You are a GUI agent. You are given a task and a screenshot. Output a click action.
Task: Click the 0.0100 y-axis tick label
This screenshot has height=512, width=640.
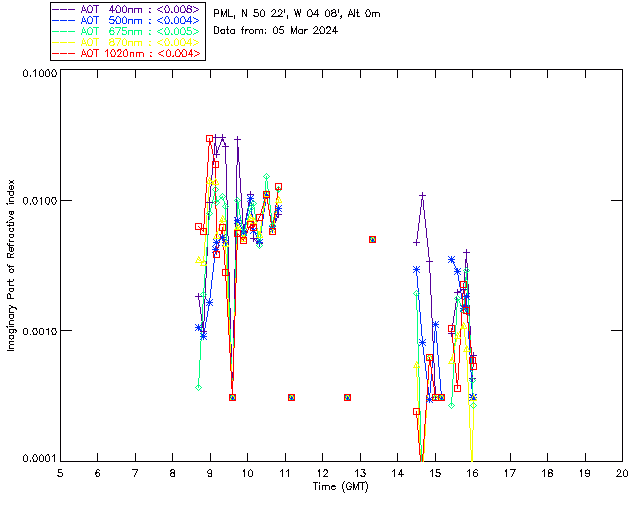point(40,201)
